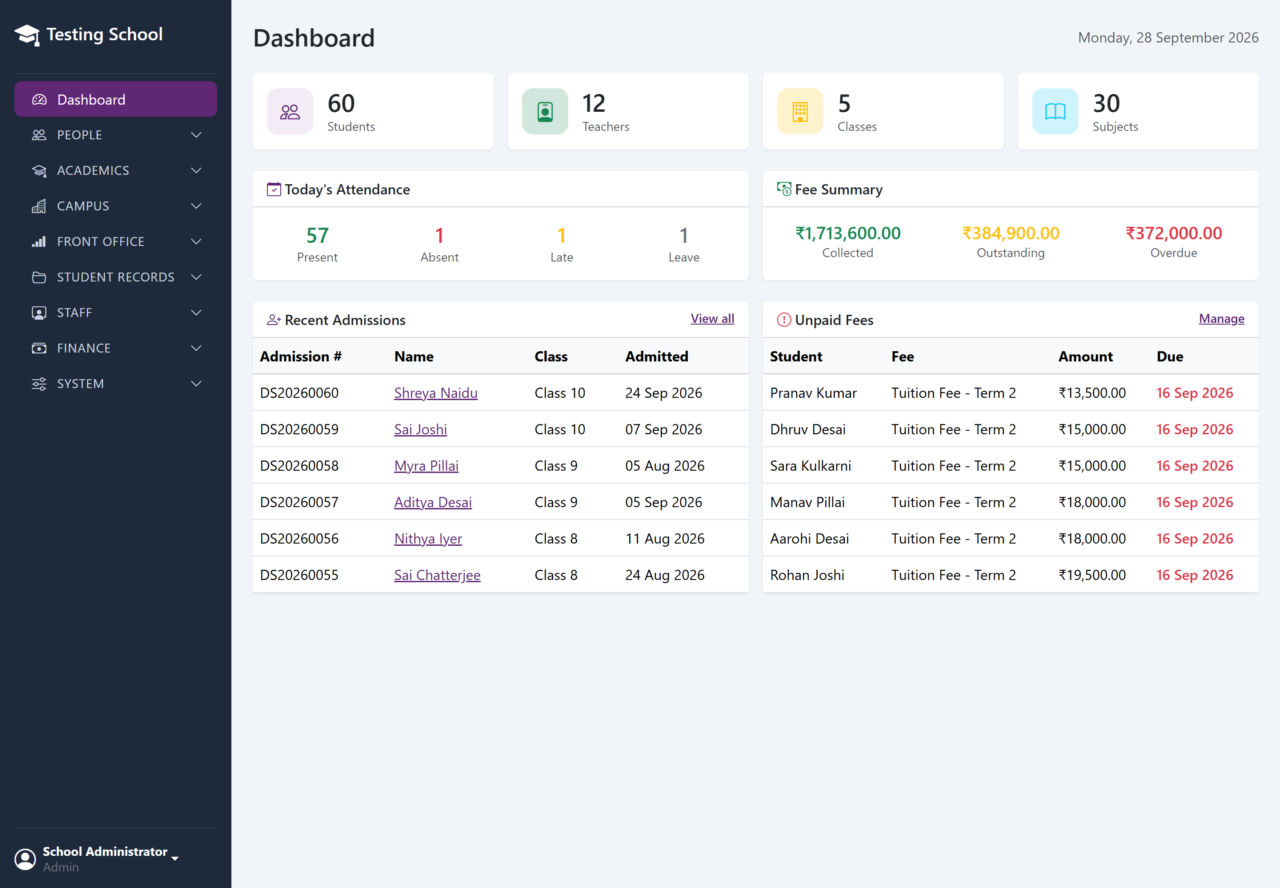Click the 60 Students stat card
The image size is (1280, 888).
click(373, 111)
